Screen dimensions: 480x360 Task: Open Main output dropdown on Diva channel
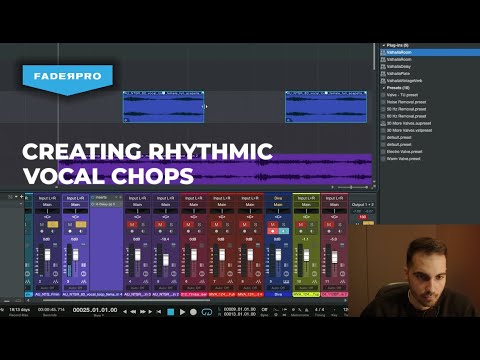278,205
